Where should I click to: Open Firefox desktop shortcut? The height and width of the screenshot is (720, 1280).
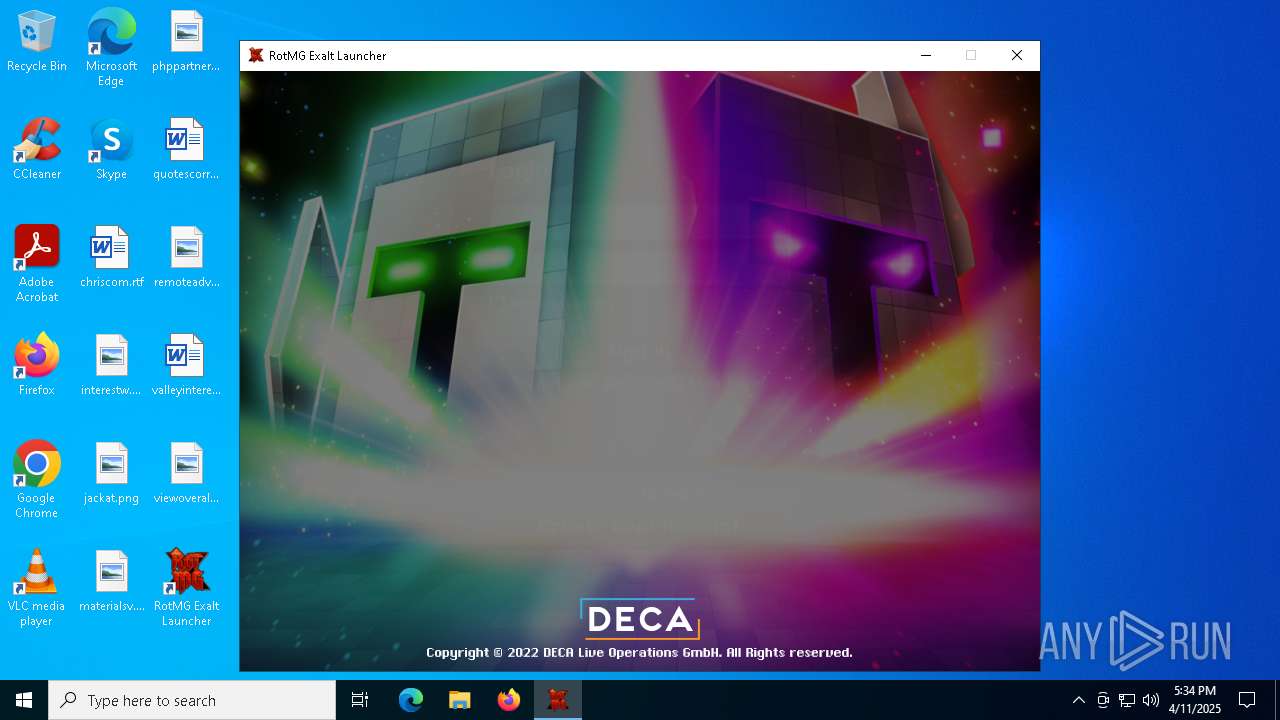(x=37, y=366)
